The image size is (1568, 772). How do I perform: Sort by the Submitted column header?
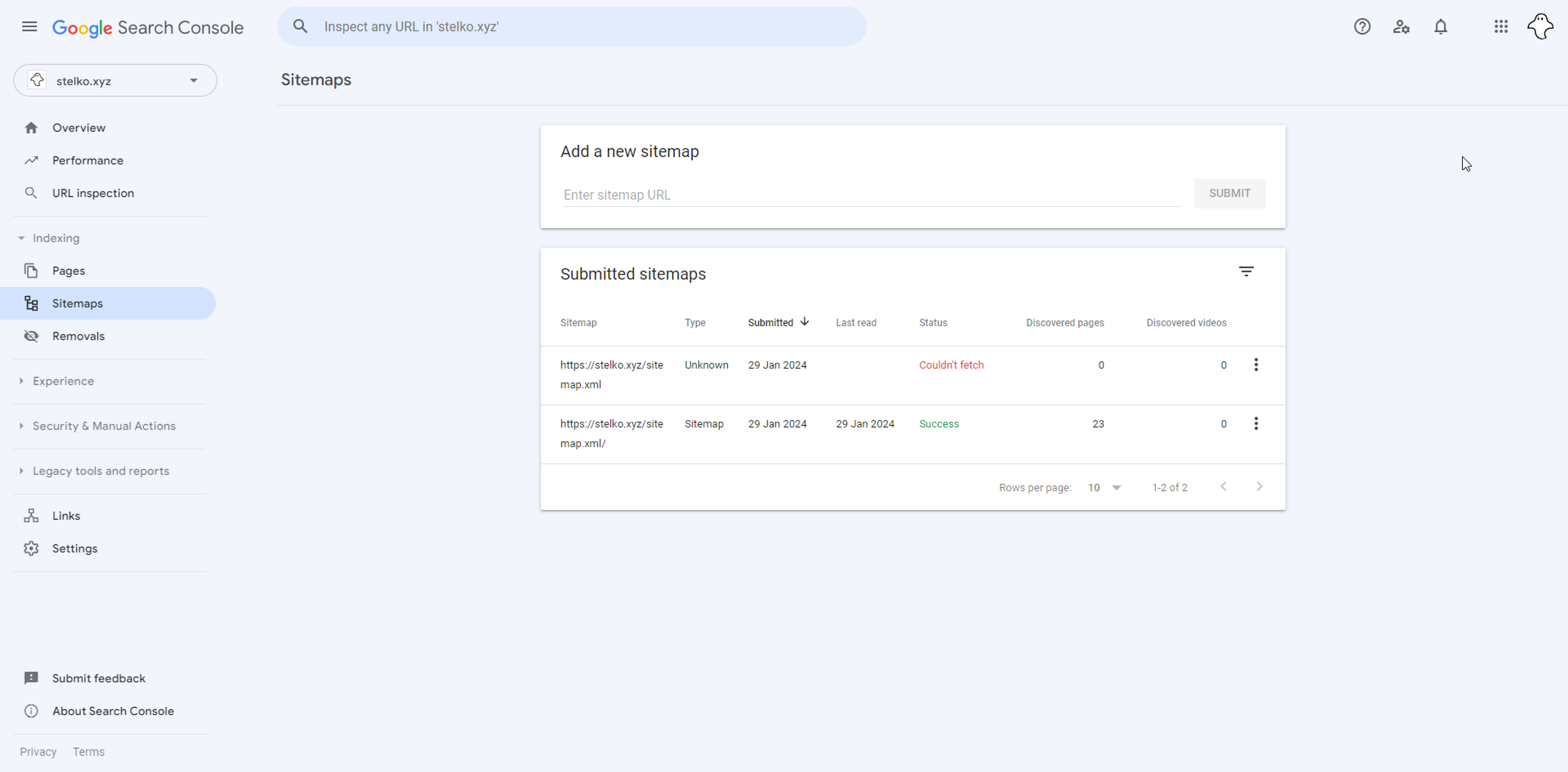(x=771, y=323)
